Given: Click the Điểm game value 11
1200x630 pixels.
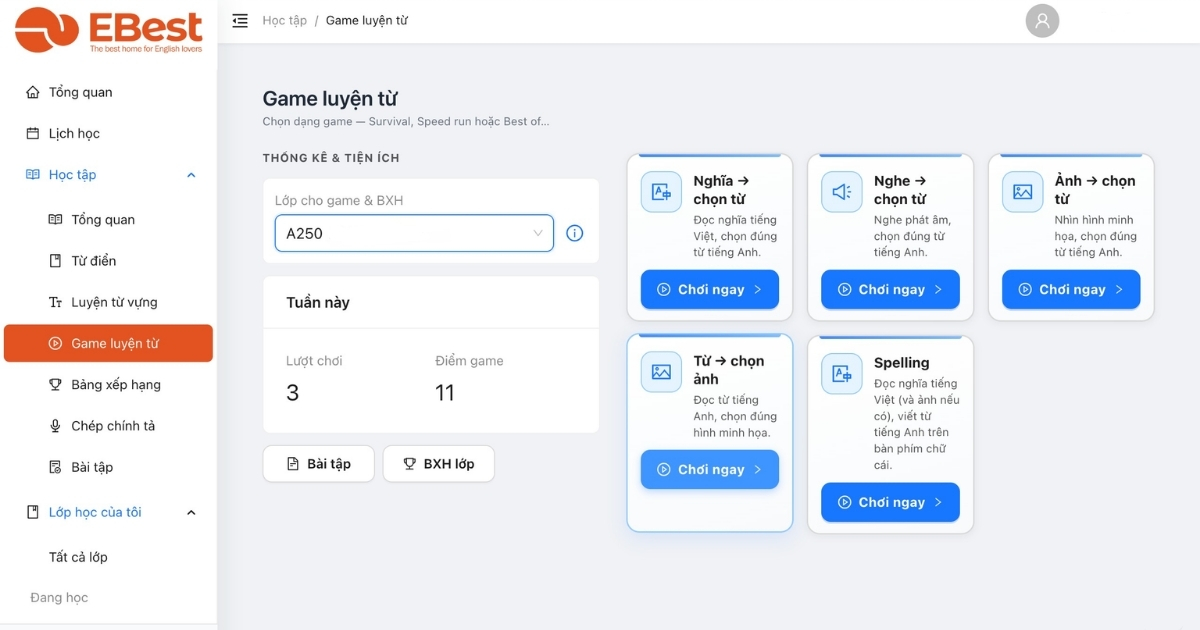Looking at the screenshot, I should (445, 393).
